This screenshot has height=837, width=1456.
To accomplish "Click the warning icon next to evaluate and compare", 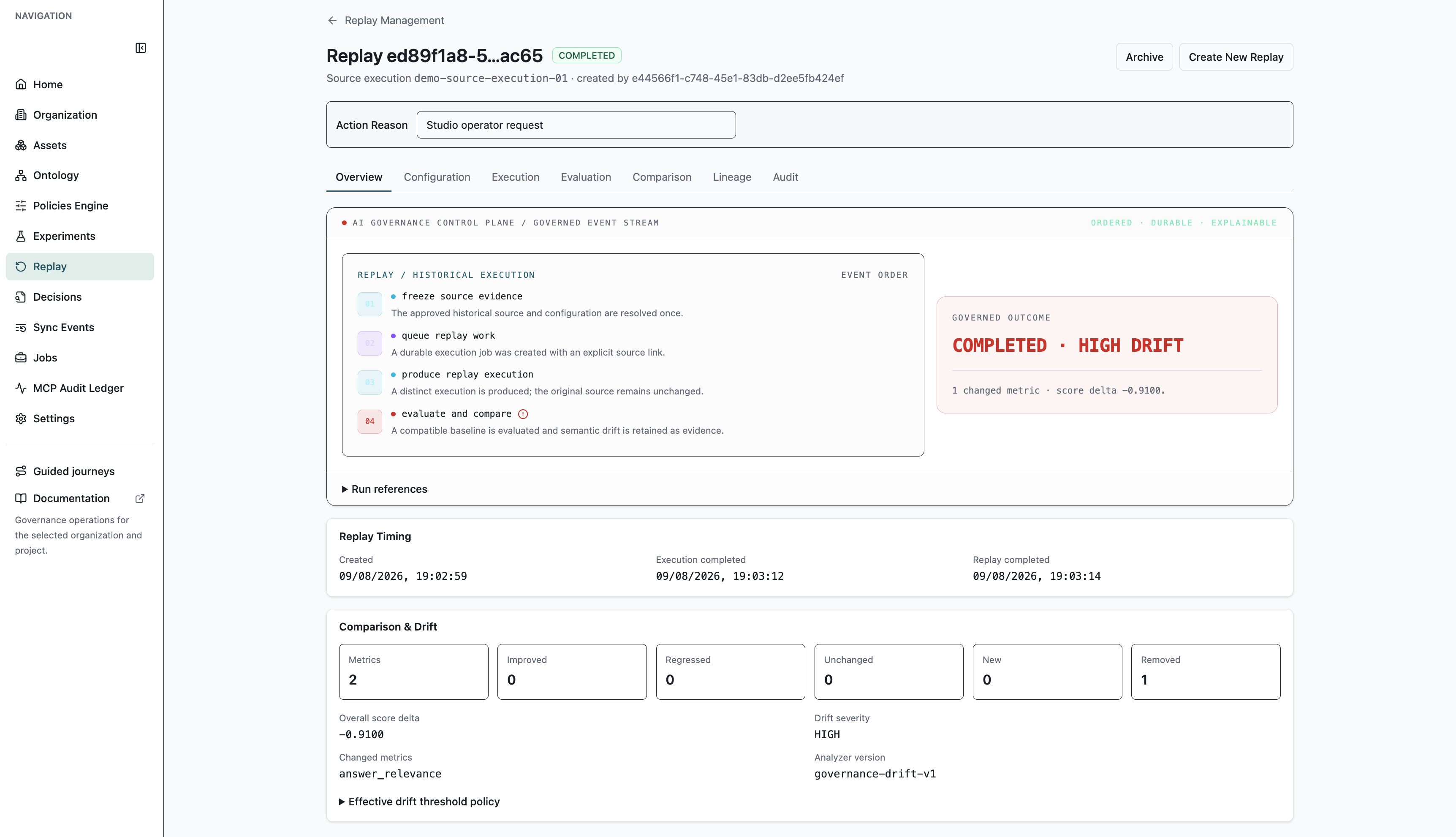I will tap(523, 414).
